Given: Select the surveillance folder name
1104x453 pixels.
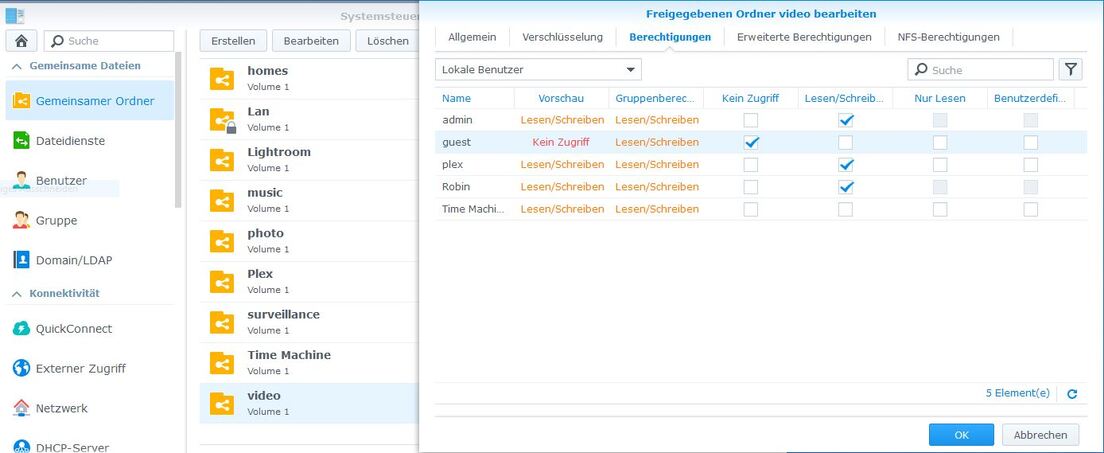Looking at the screenshot, I should (283, 314).
